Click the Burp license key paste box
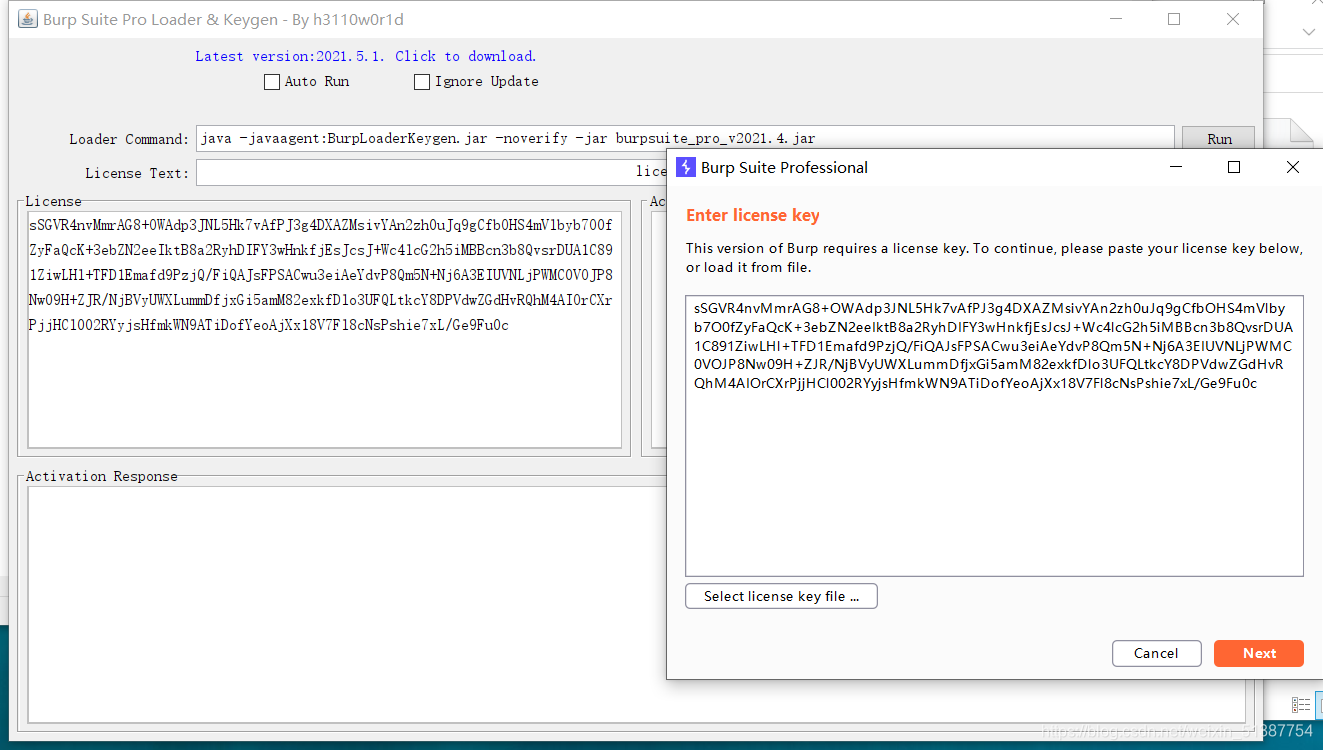The height and width of the screenshot is (750, 1323). click(x=994, y=435)
